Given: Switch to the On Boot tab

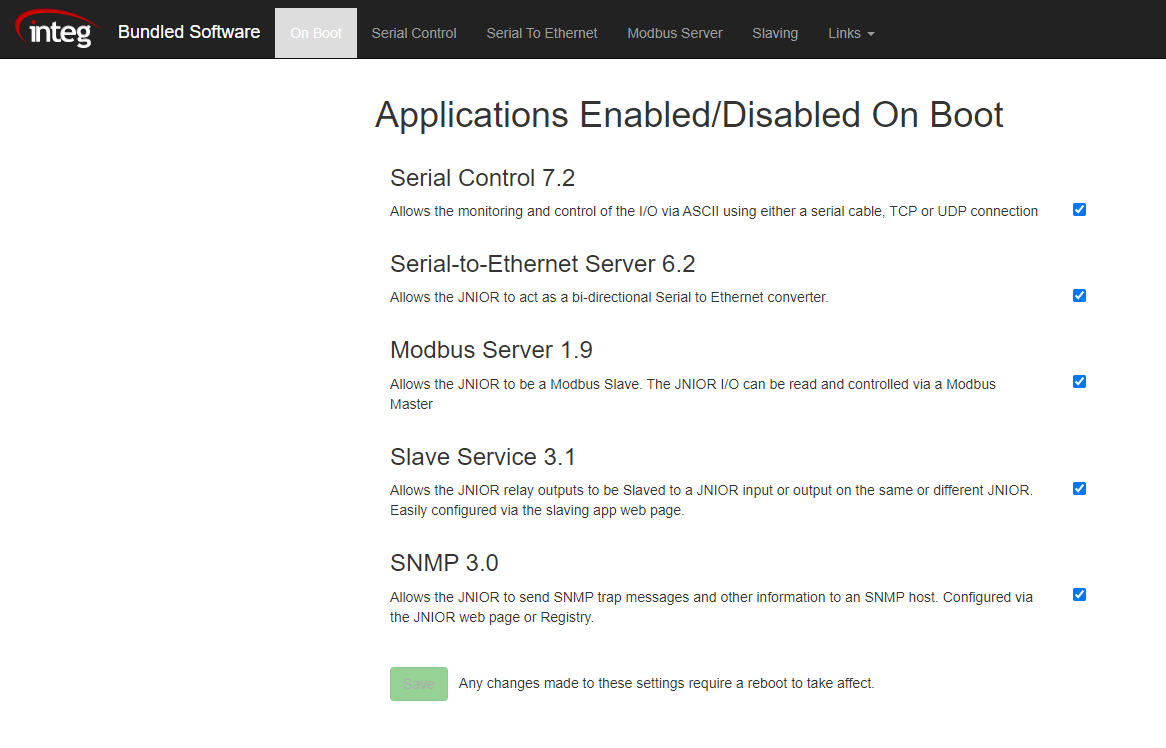Looking at the screenshot, I should click(x=315, y=32).
